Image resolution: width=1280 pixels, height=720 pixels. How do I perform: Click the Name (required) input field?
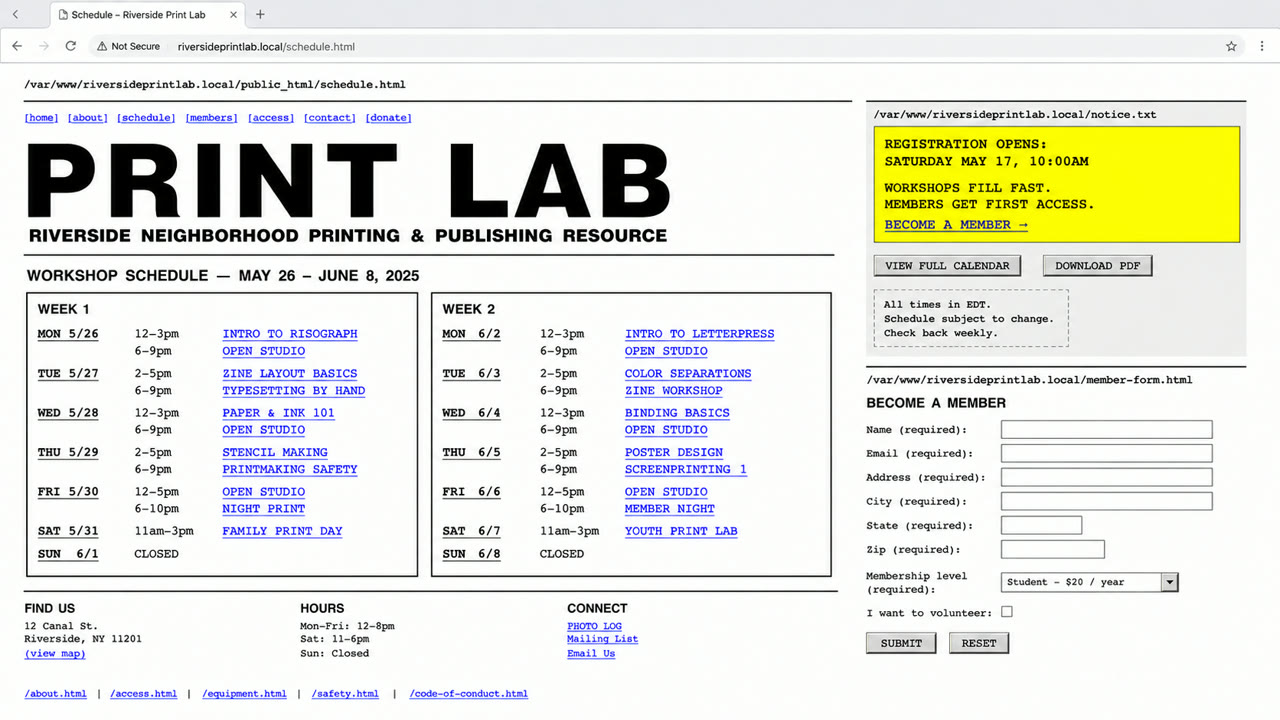tap(1106, 429)
